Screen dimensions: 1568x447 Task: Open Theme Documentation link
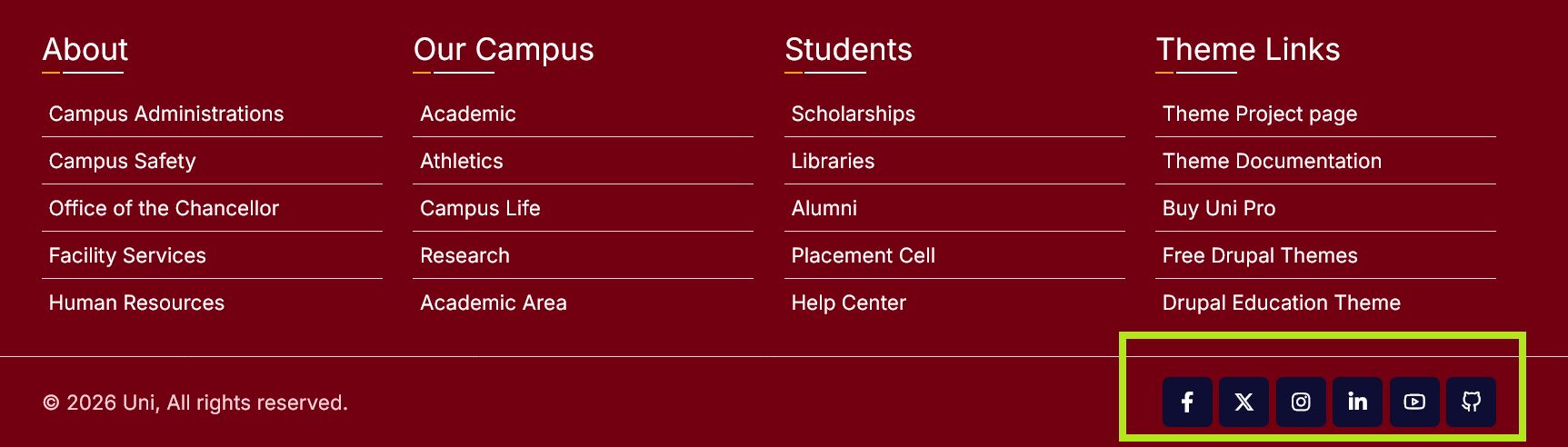tap(1272, 161)
